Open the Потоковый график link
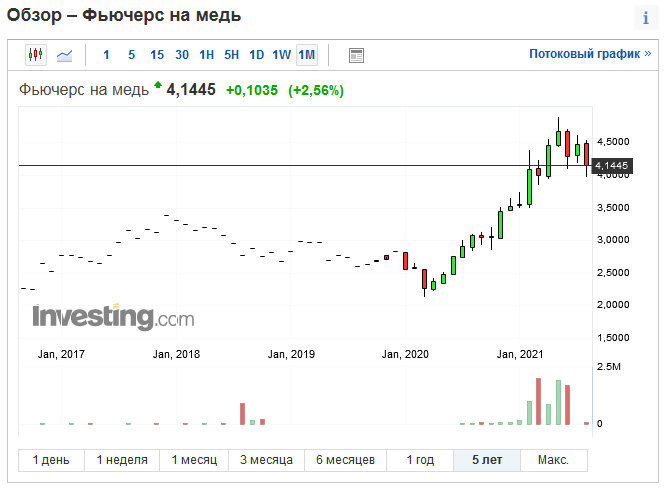Viewport: 670px width, 489px height. point(590,54)
